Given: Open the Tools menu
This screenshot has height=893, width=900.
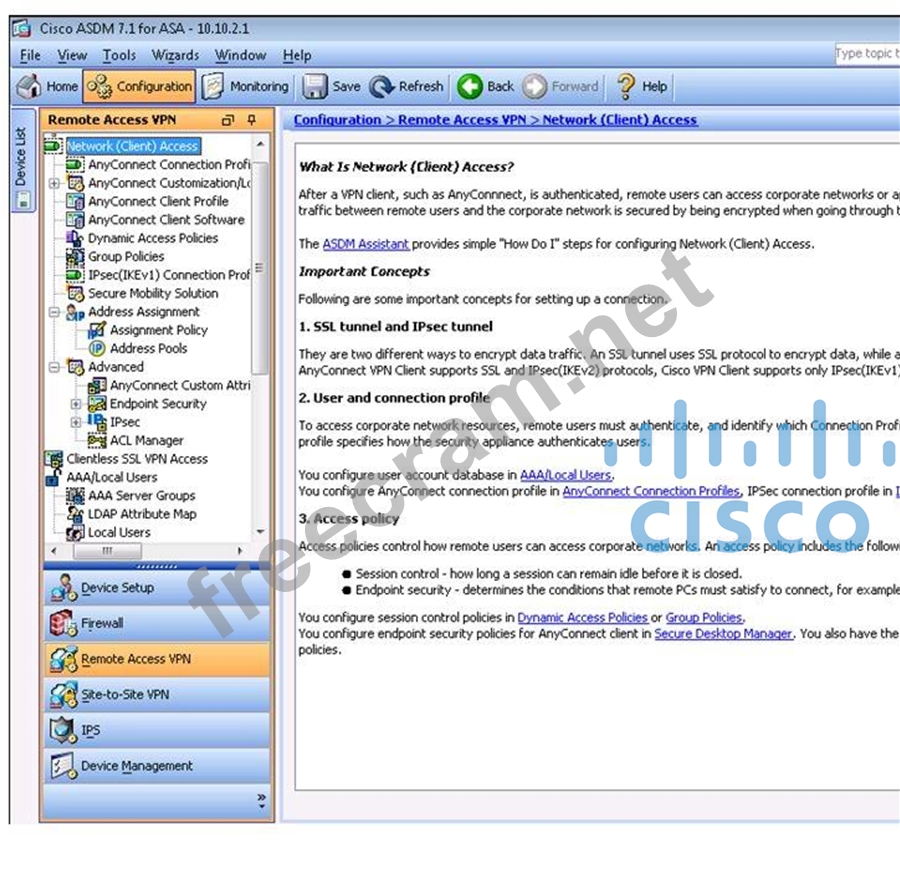Looking at the screenshot, I should click(119, 56).
